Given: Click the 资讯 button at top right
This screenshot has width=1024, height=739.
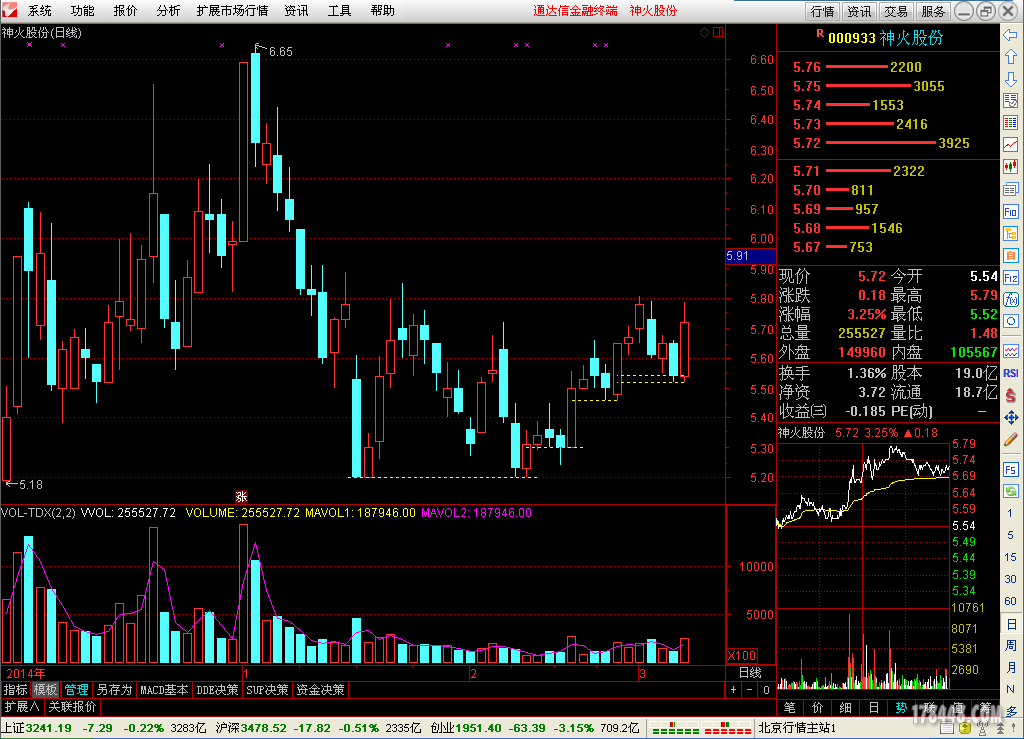Looking at the screenshot, I should click(859, 10).
